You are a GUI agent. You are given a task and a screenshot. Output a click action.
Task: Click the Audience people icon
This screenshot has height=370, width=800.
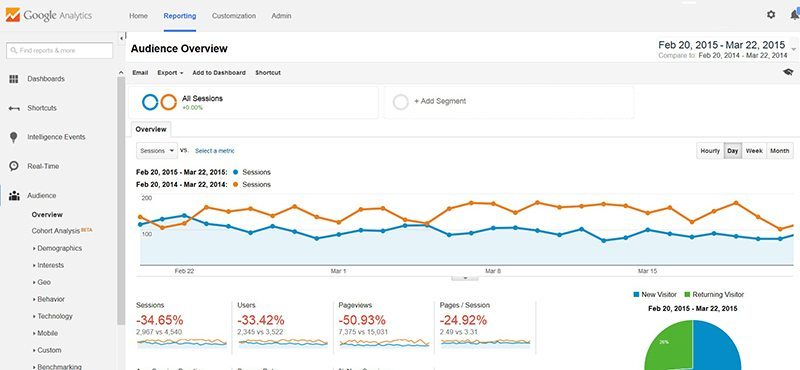click(x=14, y=195)
